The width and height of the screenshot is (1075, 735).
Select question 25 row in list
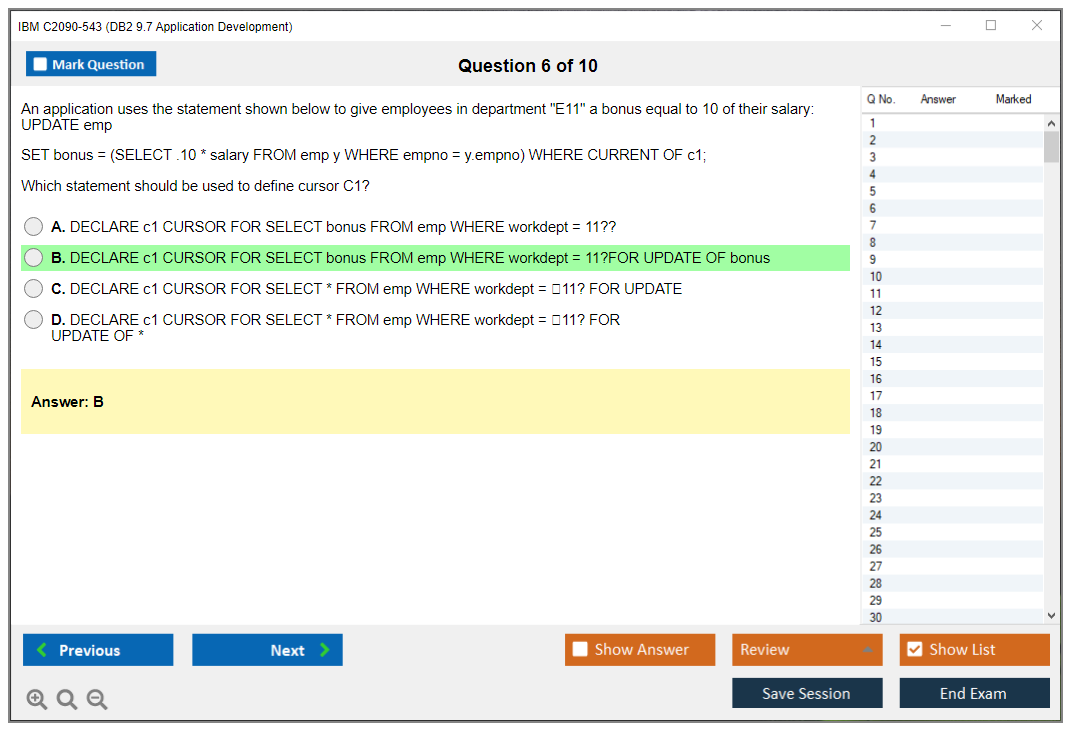point(876,532)
